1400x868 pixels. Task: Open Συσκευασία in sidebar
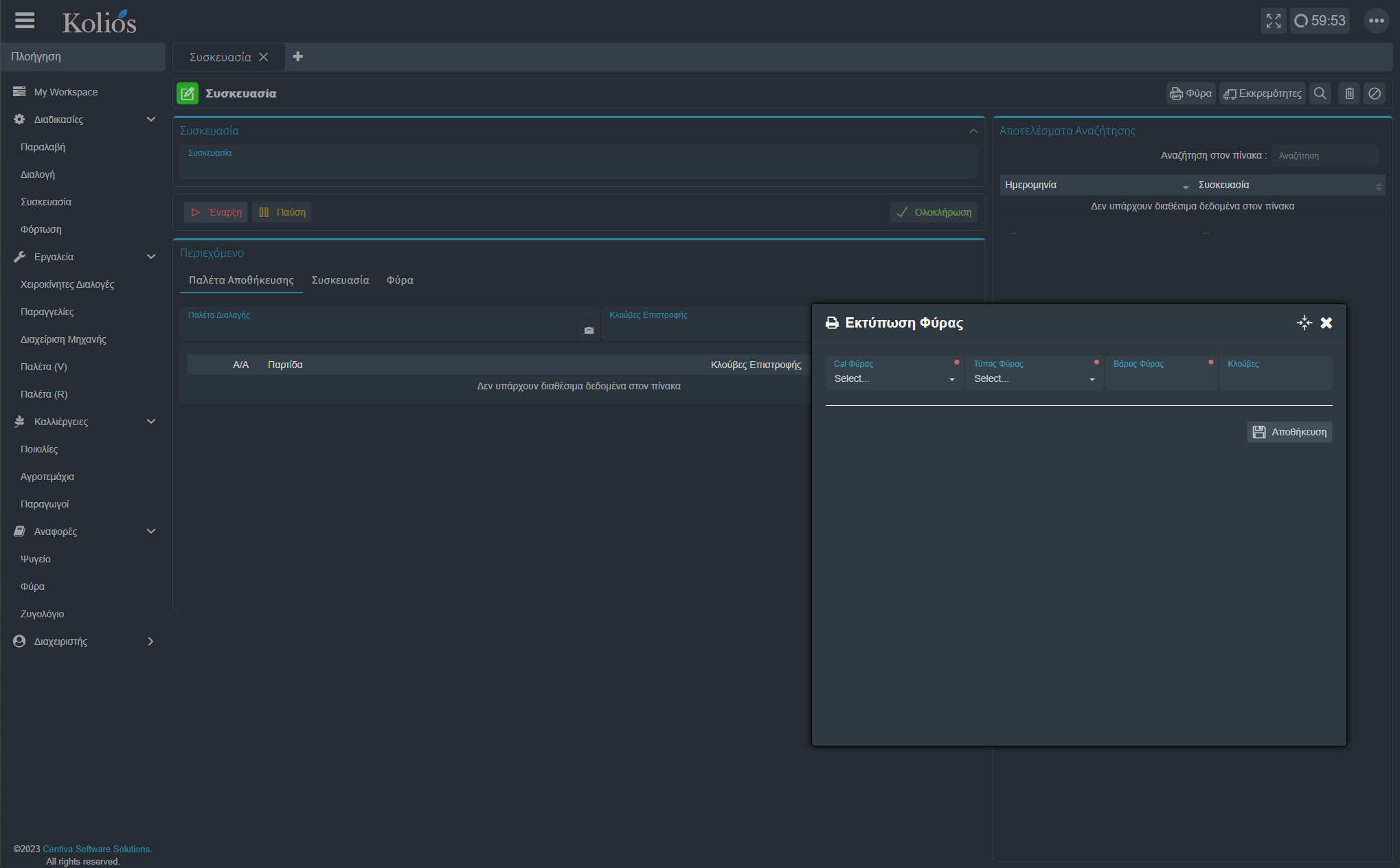coord(46,202)
